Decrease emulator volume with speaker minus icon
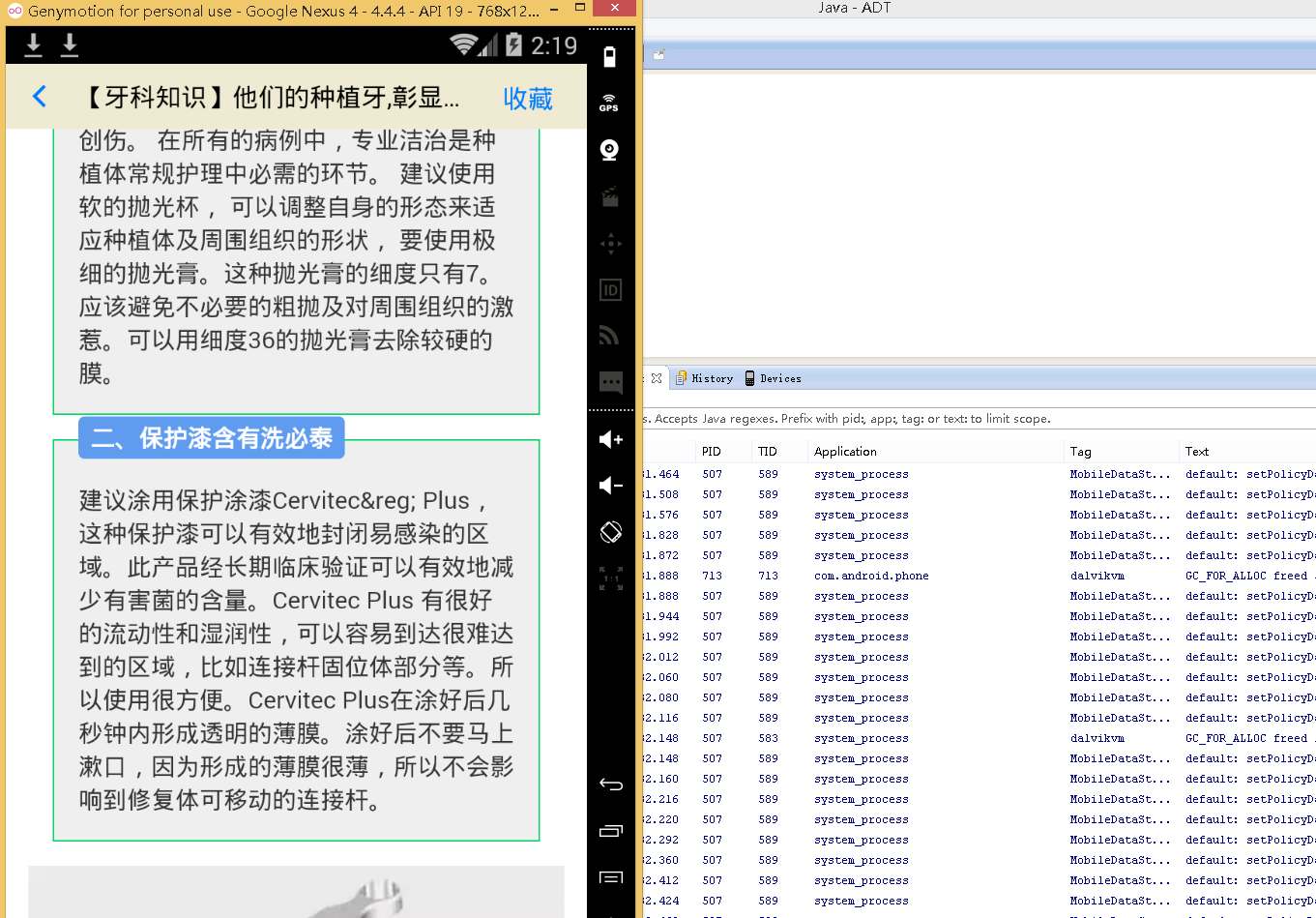 tap(610, 486)
